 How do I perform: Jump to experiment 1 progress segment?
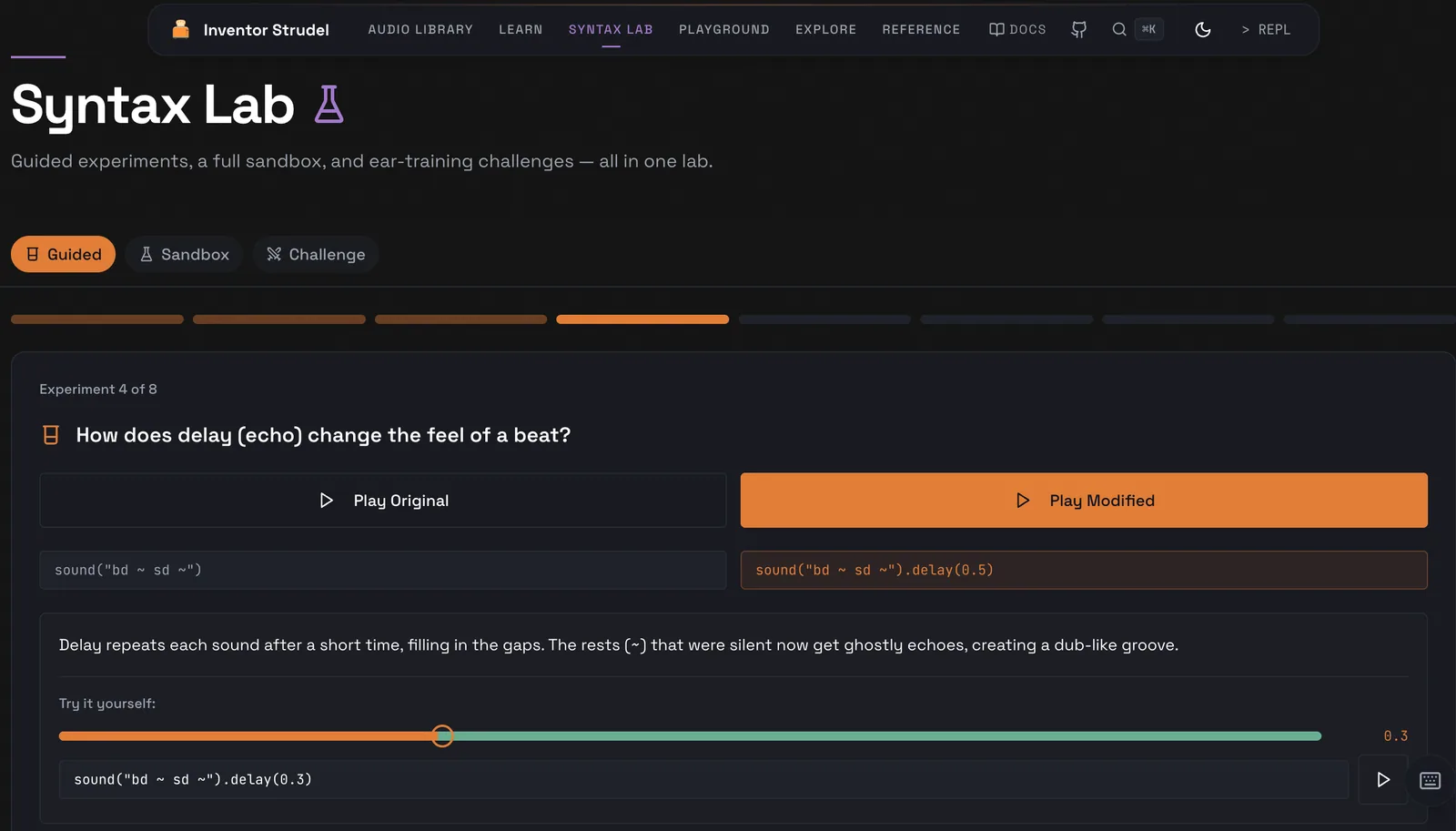(x=97, y=319)
